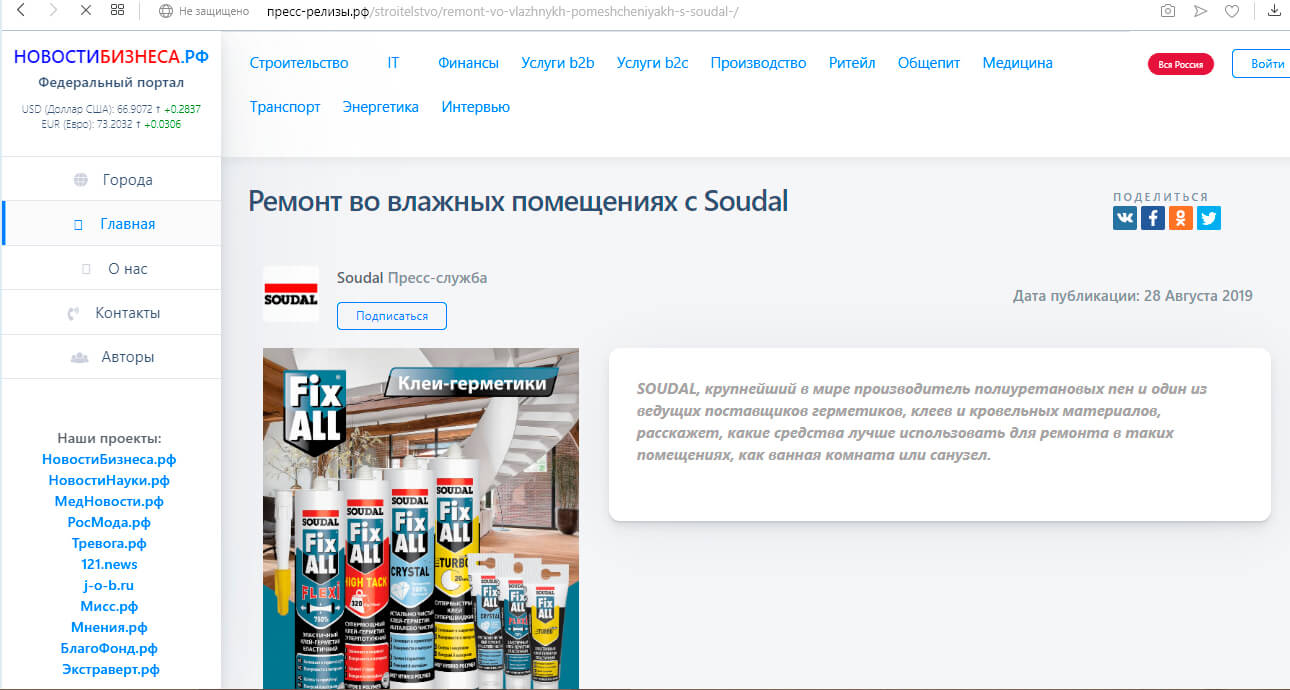Open the НовостиНауки.рф project link
Image resolution: width=1290 pixels, height=690 pixels.
coord(109,480)
